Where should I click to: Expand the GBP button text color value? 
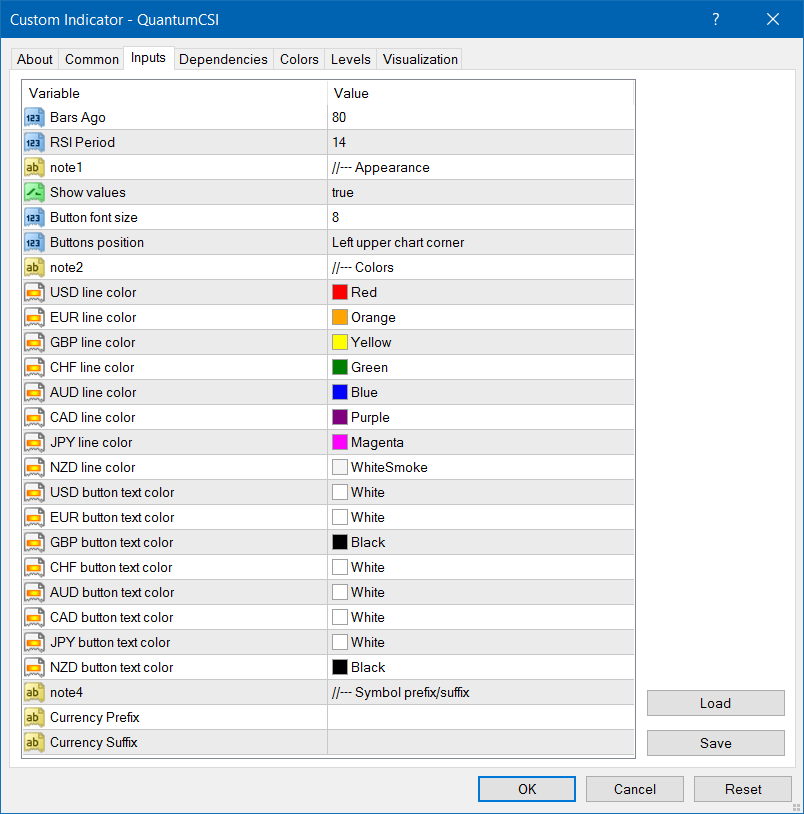click(x=480, y=542)
